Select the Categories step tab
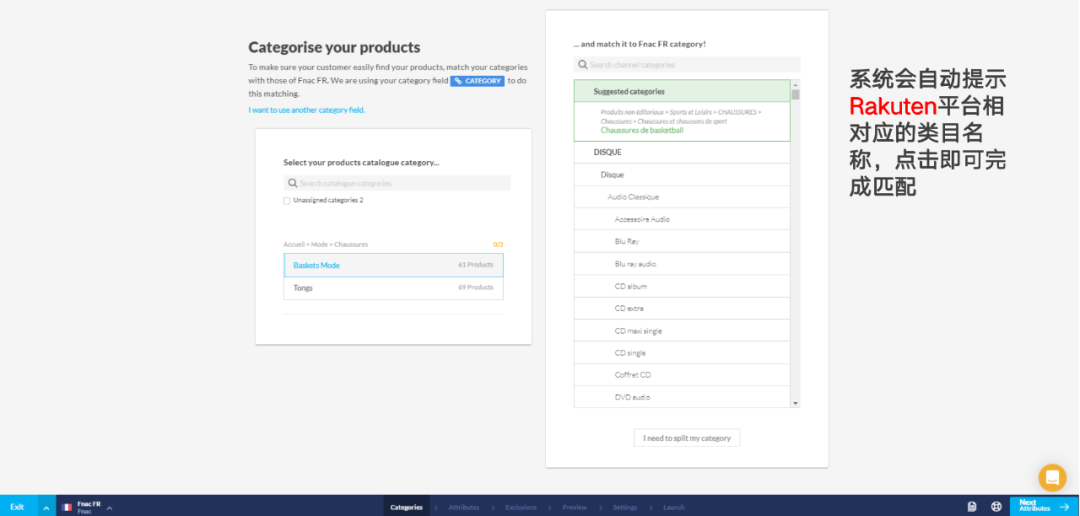The height and width of the screenshot is (516, 1080). (406, 507)
